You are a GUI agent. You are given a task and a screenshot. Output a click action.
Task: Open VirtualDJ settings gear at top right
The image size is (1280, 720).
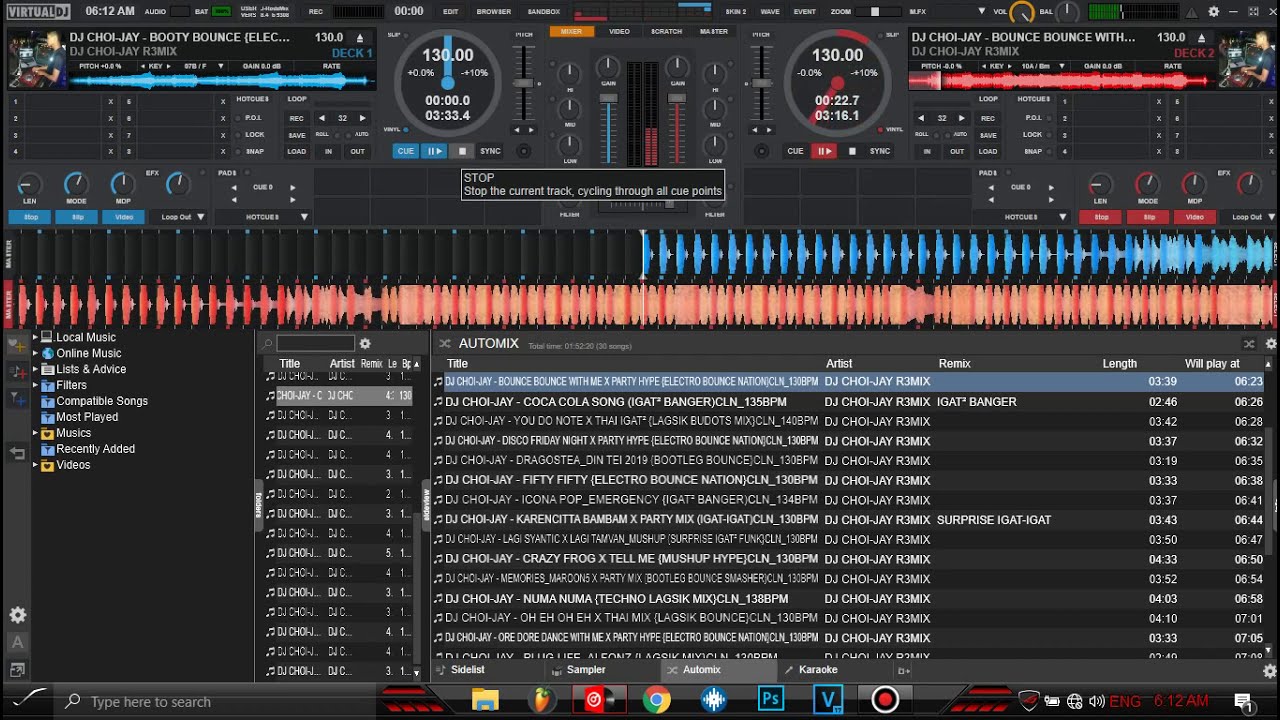[x=1214, y=12]
